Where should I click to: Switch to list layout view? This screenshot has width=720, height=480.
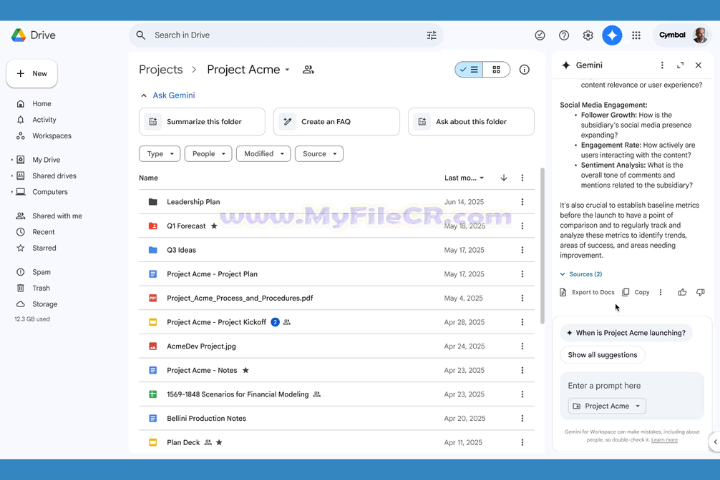coord(469,70)
